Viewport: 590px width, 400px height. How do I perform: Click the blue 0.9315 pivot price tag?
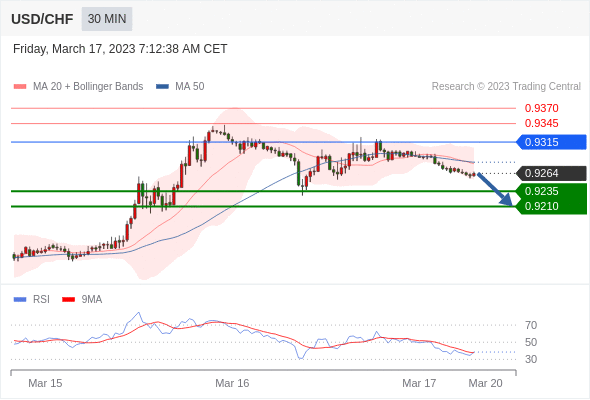click(x=551, y=142)
